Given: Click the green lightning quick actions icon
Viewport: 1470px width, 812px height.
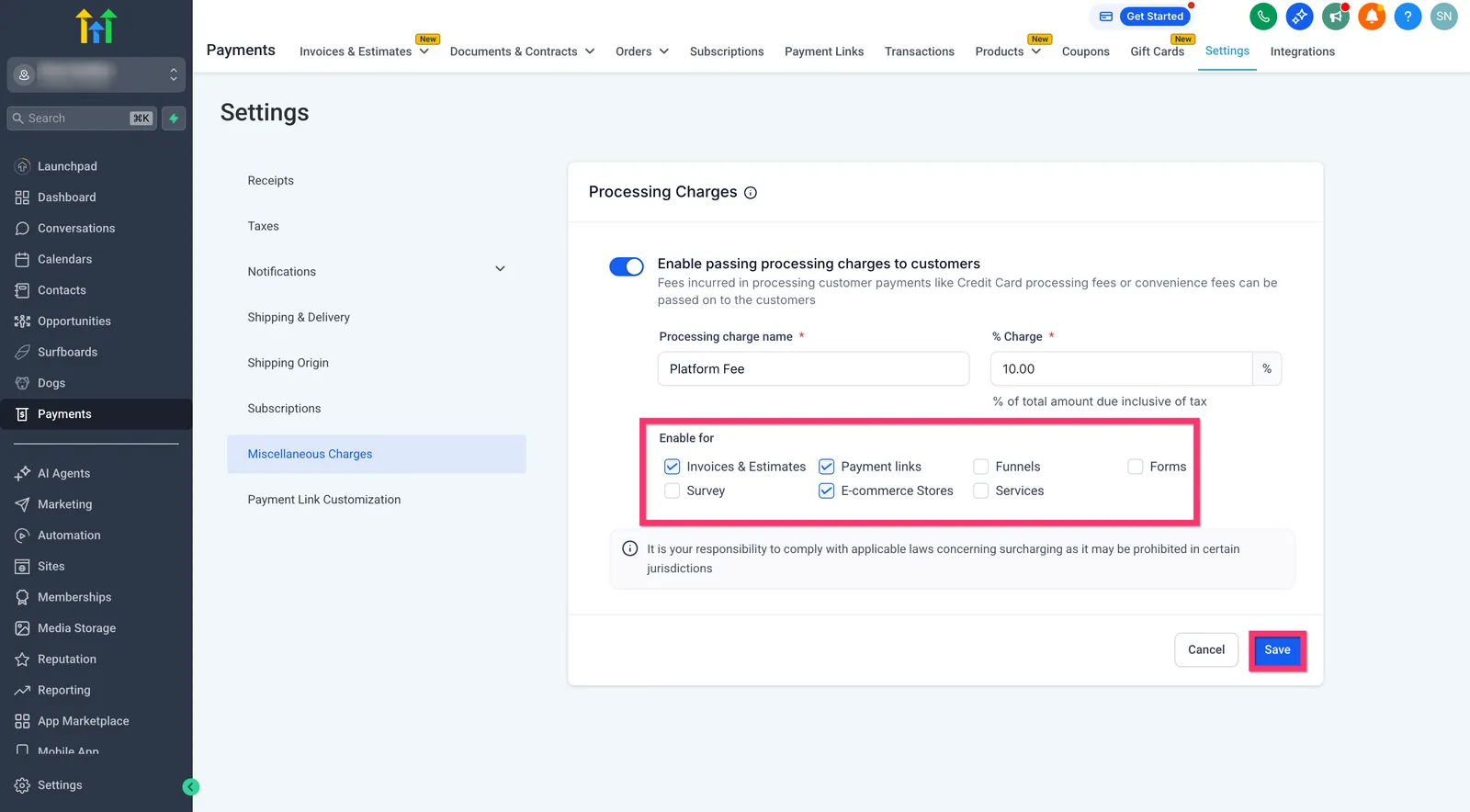Looking at the screenshot, I should pyautogui.click(x=174, y=118).
